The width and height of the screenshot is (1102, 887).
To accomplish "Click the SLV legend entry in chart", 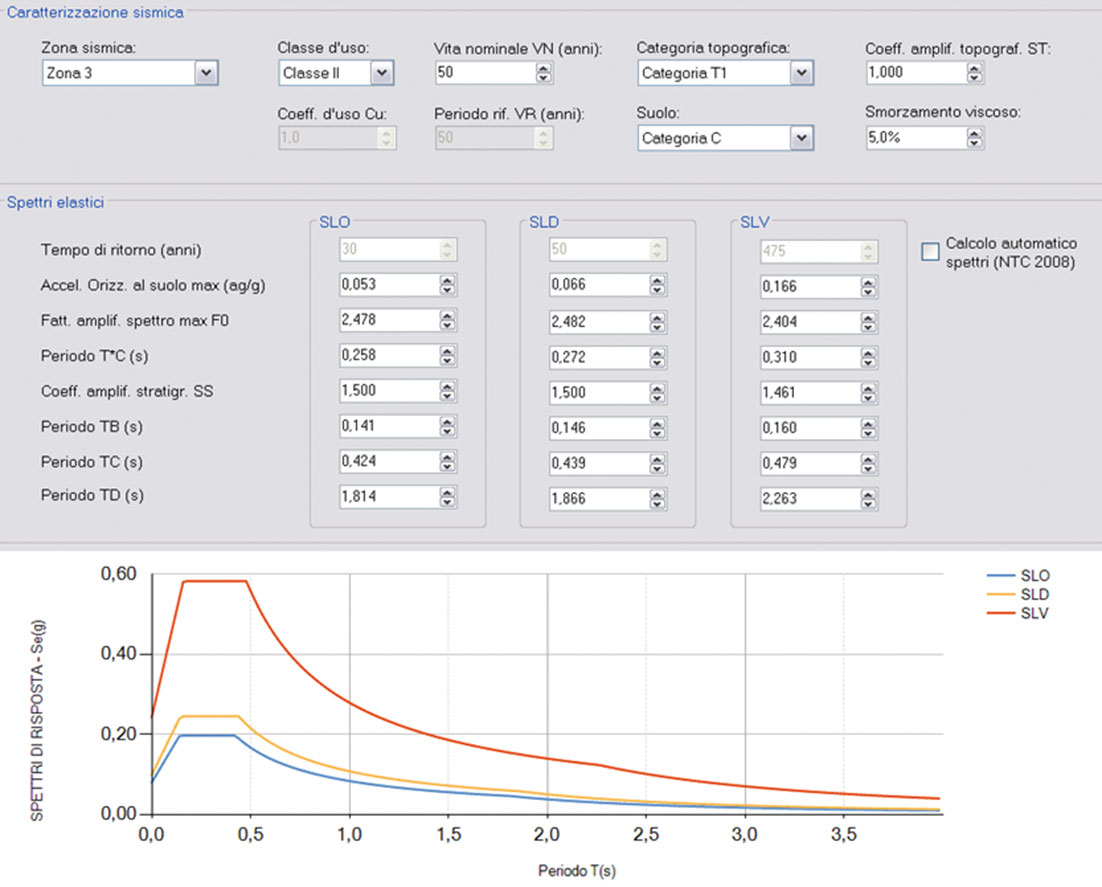I will (1018, 614).
